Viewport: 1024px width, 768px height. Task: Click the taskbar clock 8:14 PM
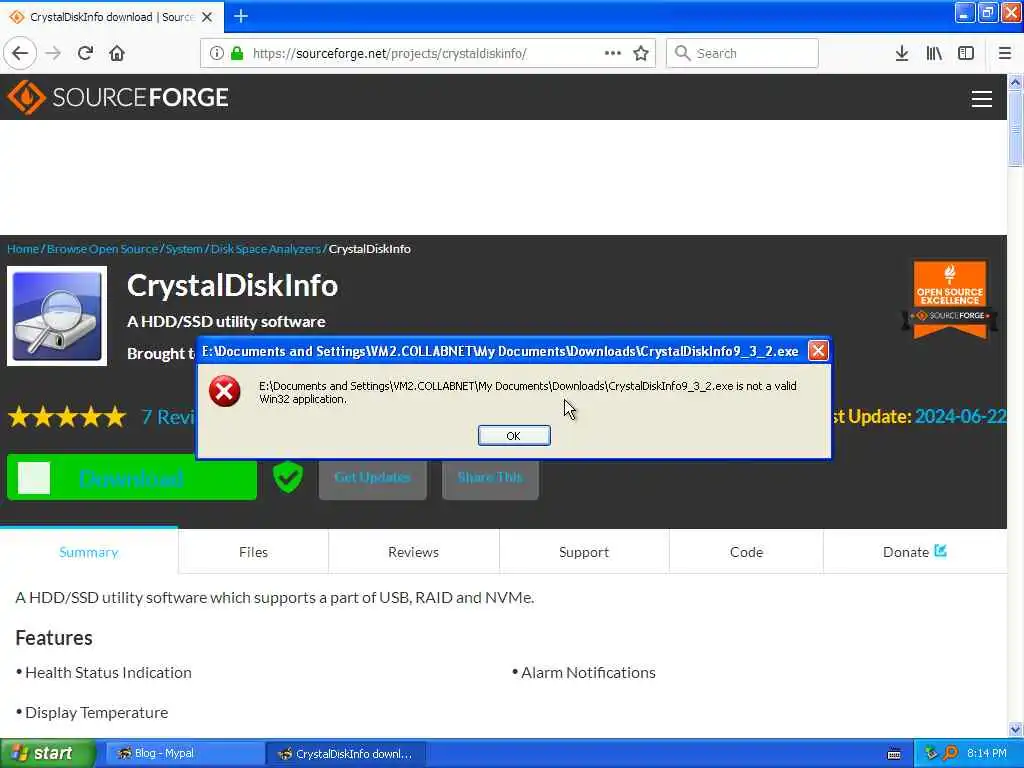(987, 753)
